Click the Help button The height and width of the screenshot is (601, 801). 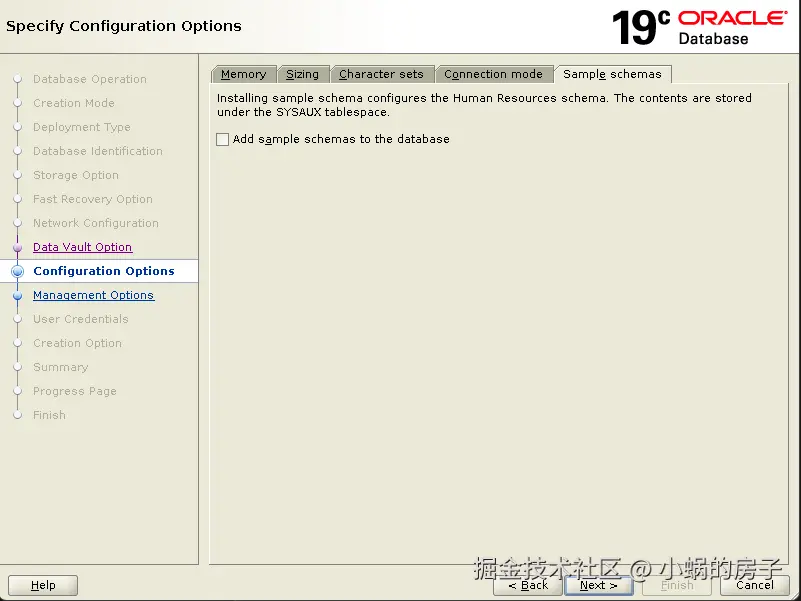click(43, 585)
